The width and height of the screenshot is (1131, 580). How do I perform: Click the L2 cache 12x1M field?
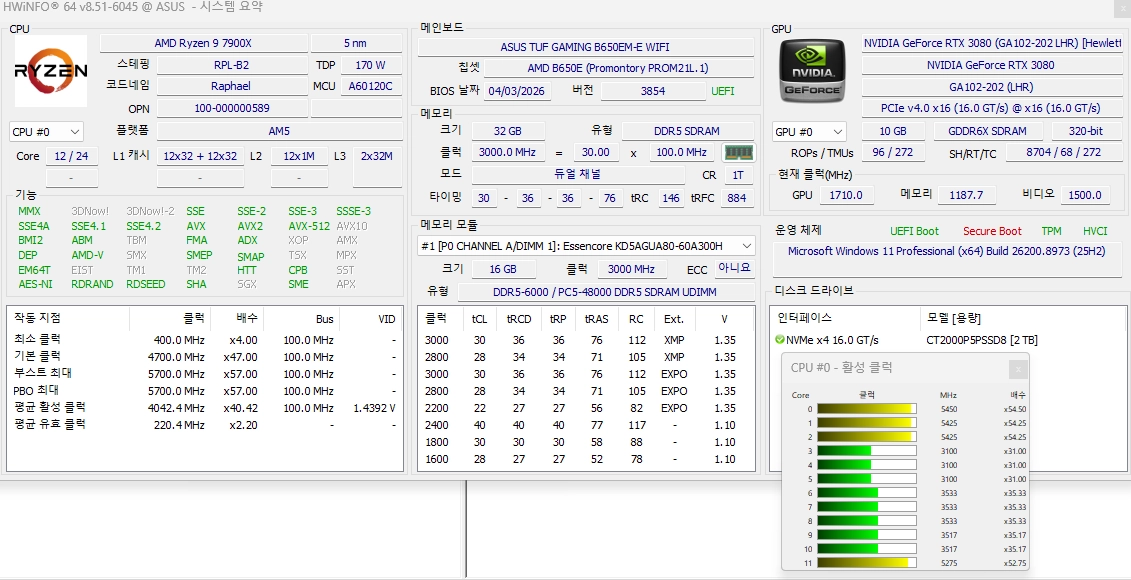click(x=299, y=156)
